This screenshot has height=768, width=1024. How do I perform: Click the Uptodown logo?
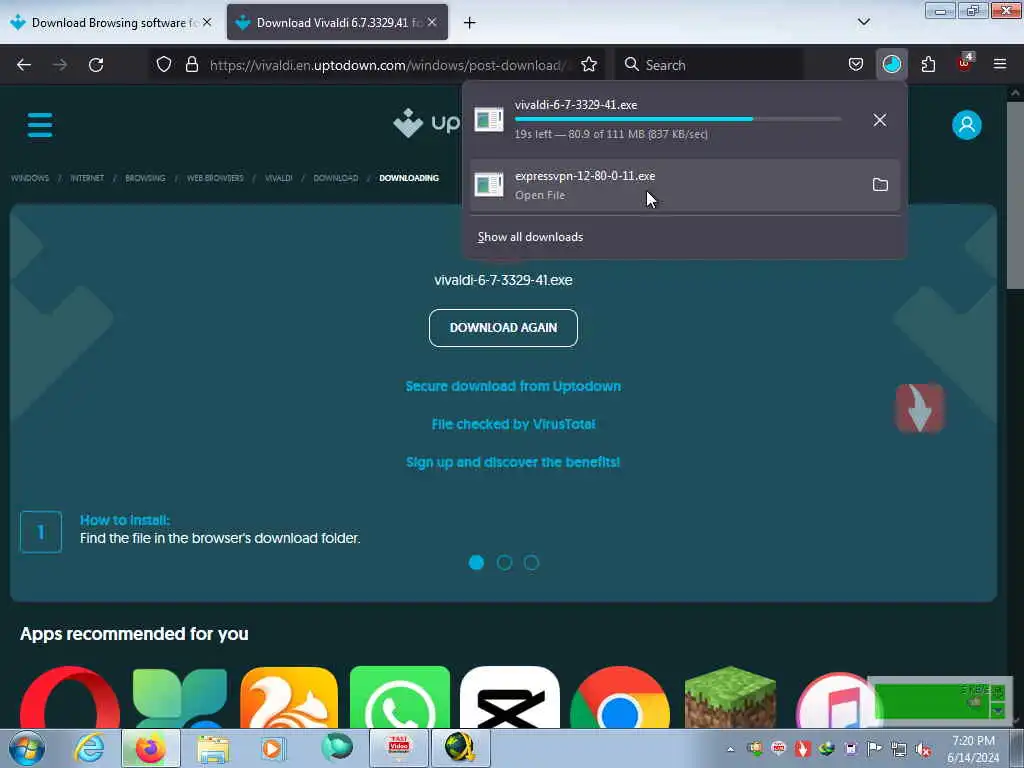(426, 123)
